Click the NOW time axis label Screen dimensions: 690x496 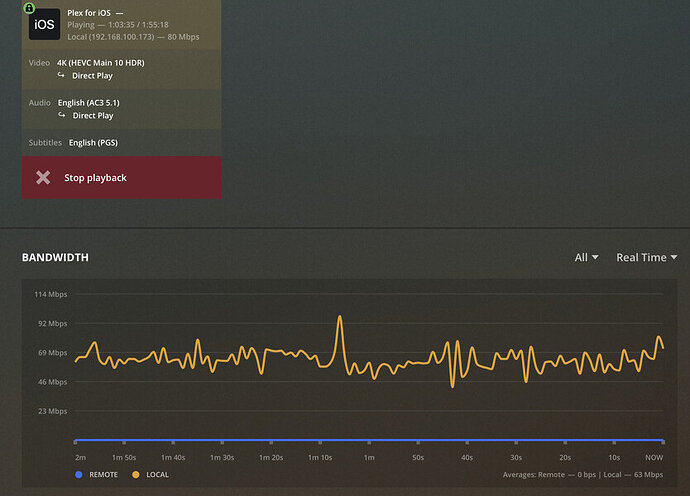click(654, 457)
